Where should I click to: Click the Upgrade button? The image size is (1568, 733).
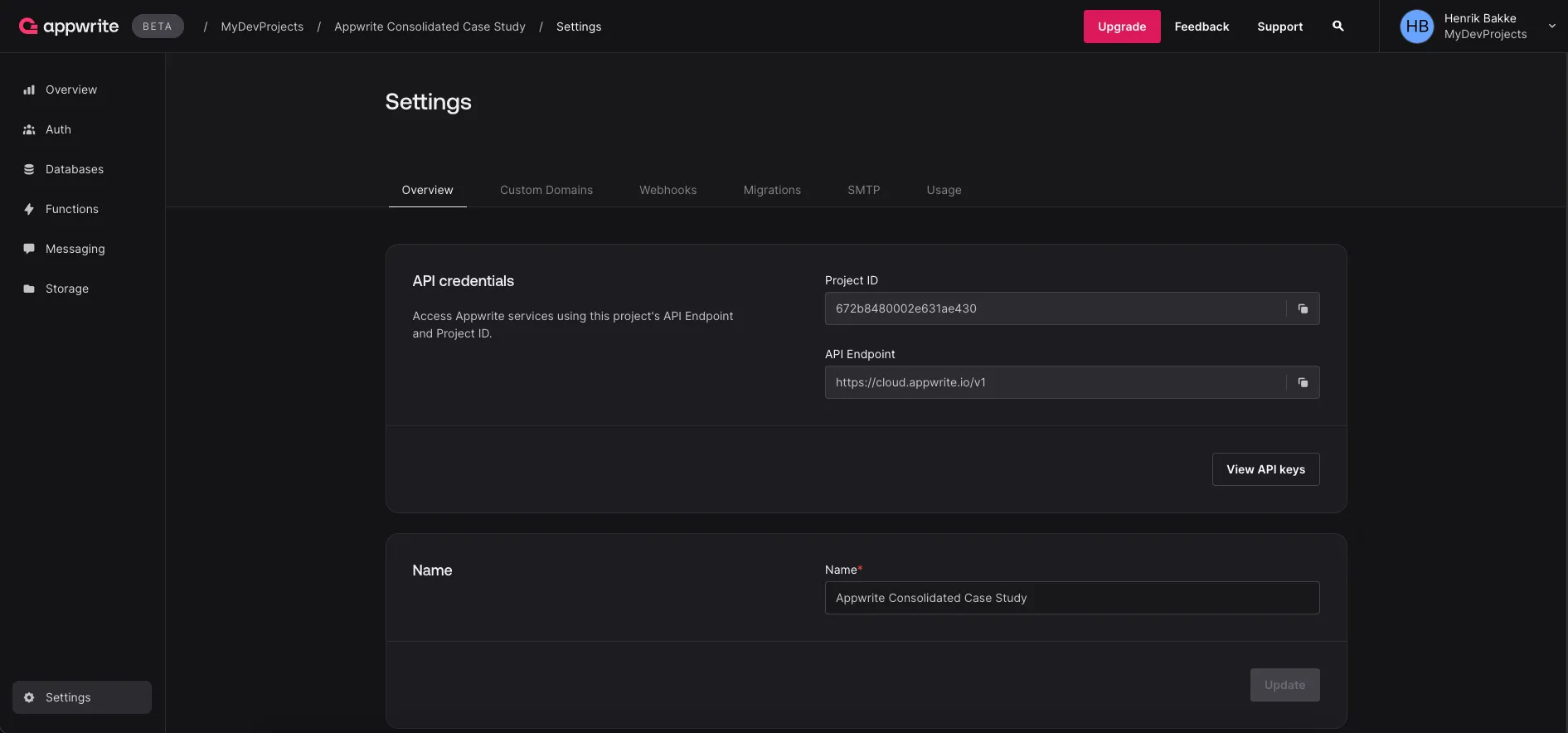click(1122, 27)
